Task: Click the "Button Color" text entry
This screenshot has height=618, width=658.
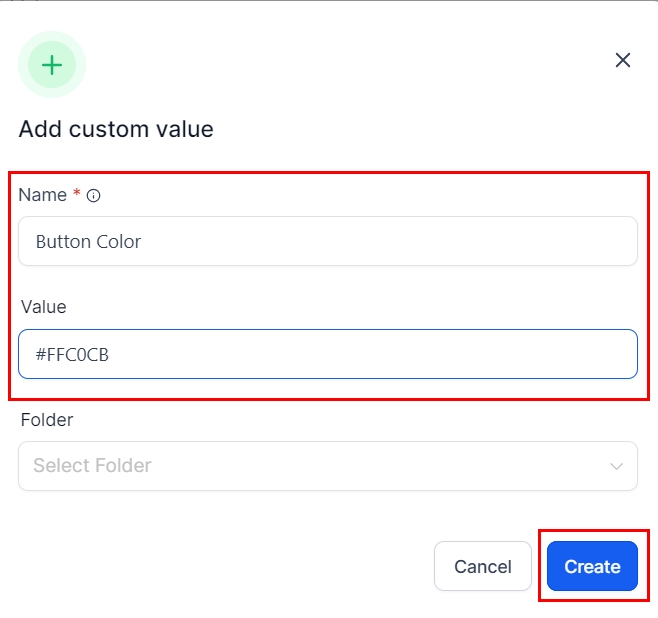Action: pos(88,241)
